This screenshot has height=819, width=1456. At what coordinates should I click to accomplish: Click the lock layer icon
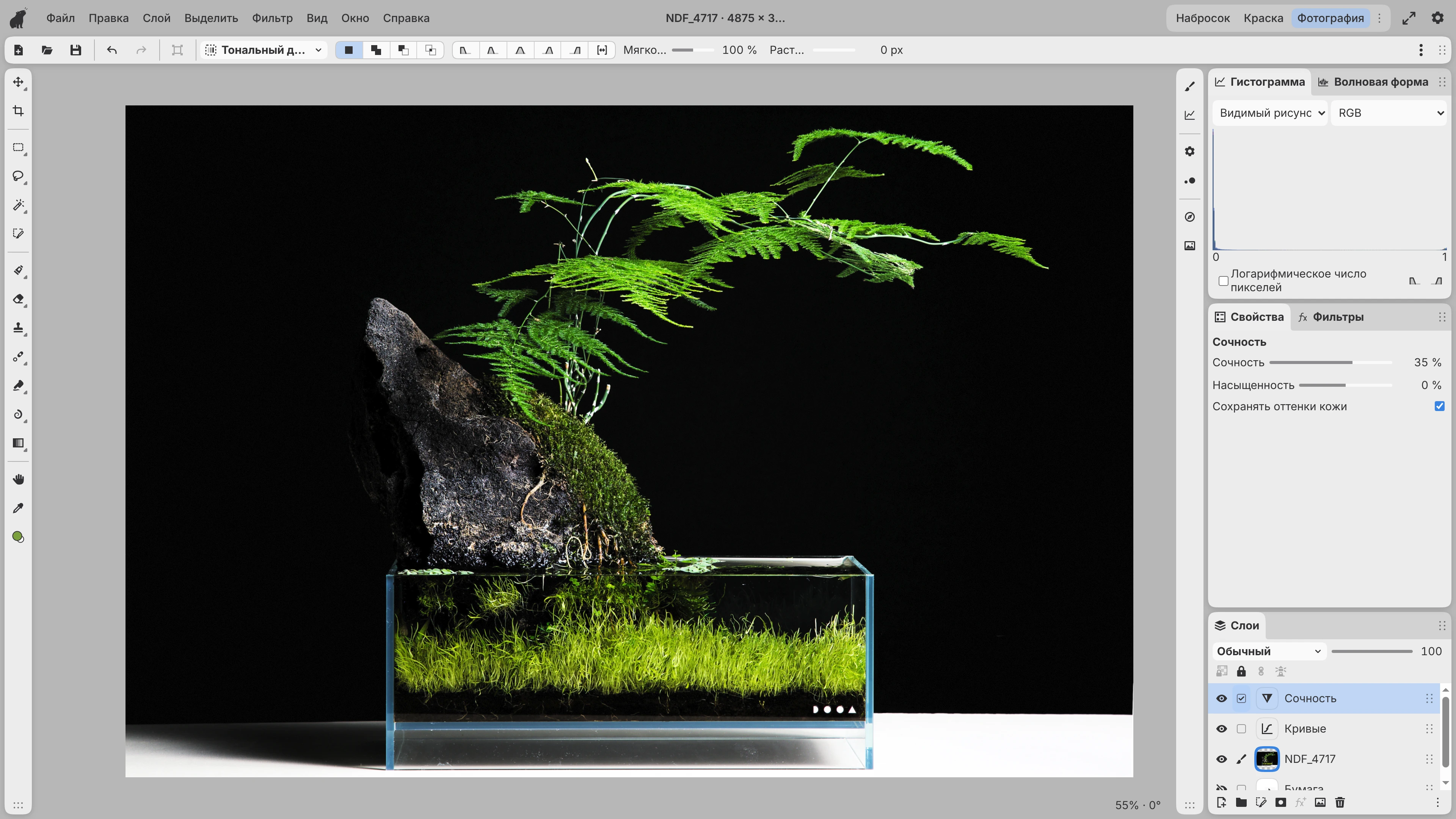click(x=1241, y=671)
